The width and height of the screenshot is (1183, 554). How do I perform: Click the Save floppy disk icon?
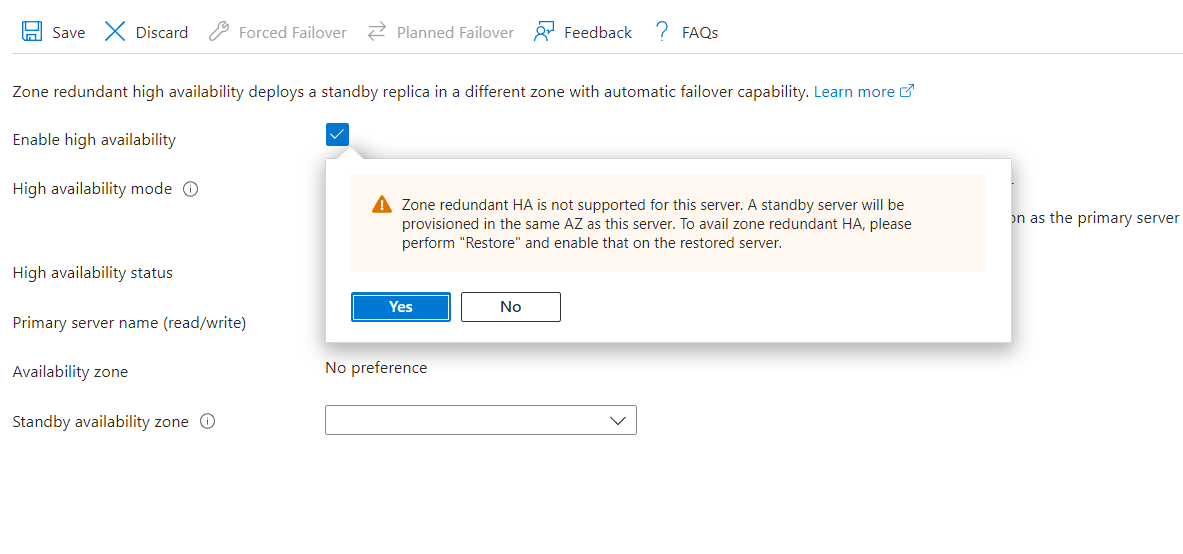click(x=32, y=32)
